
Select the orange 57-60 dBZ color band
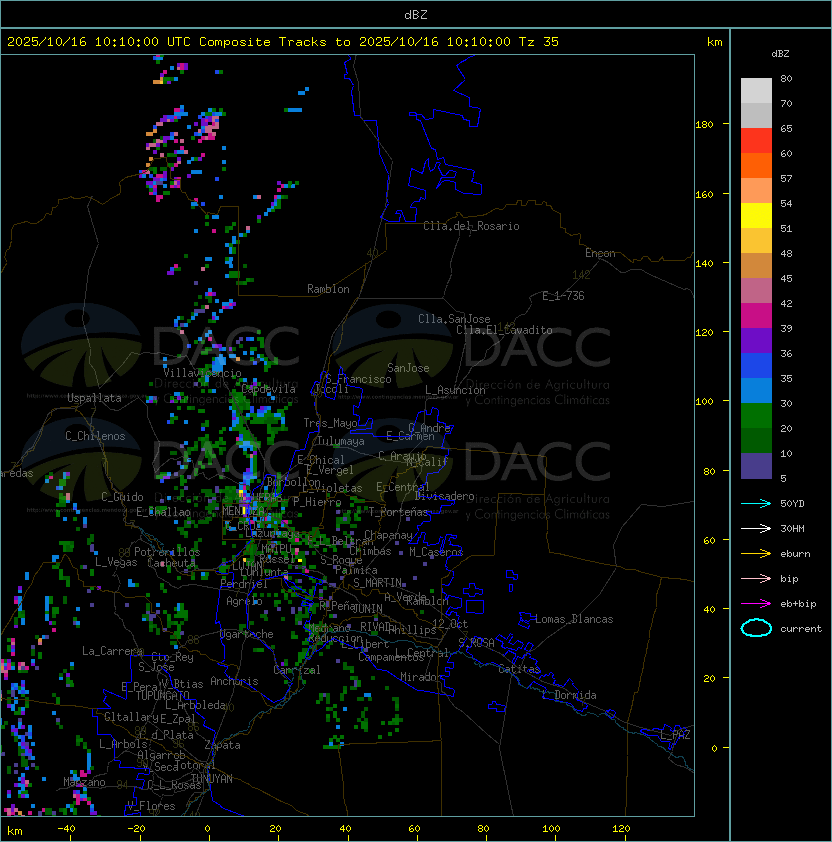756,165
